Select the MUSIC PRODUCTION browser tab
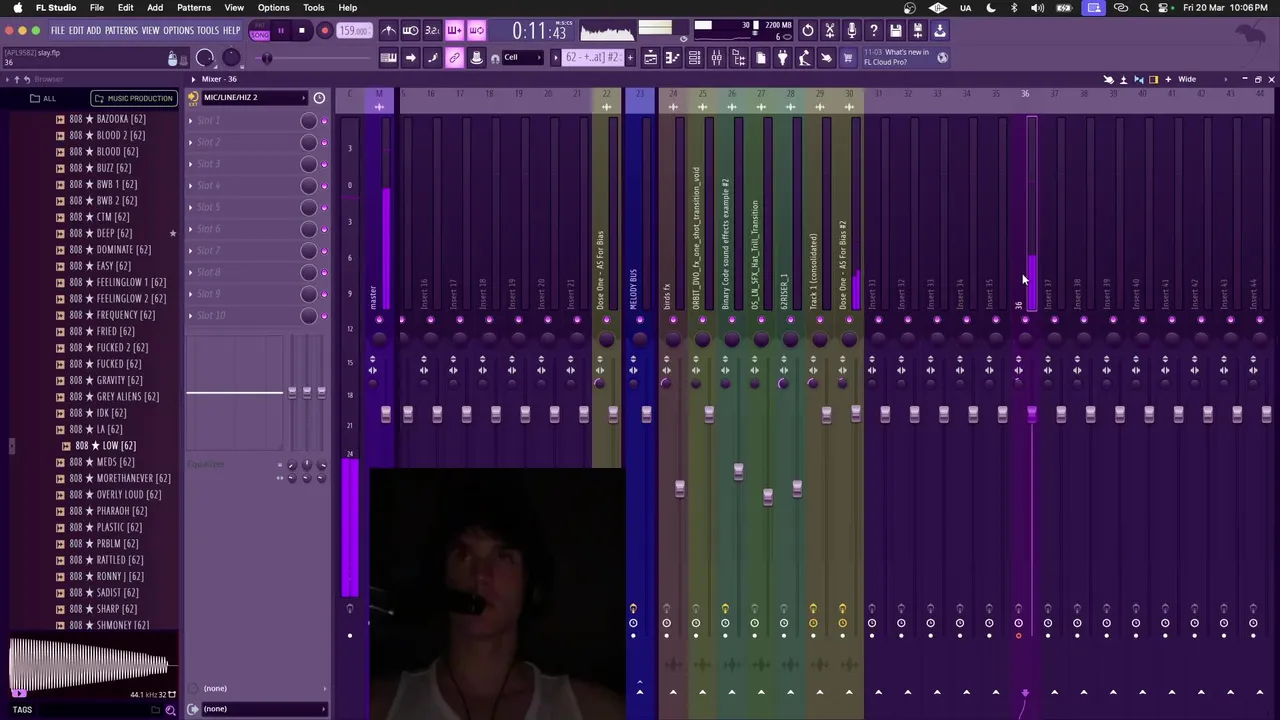Screen dimensions: 1280x720 point(134,98)
